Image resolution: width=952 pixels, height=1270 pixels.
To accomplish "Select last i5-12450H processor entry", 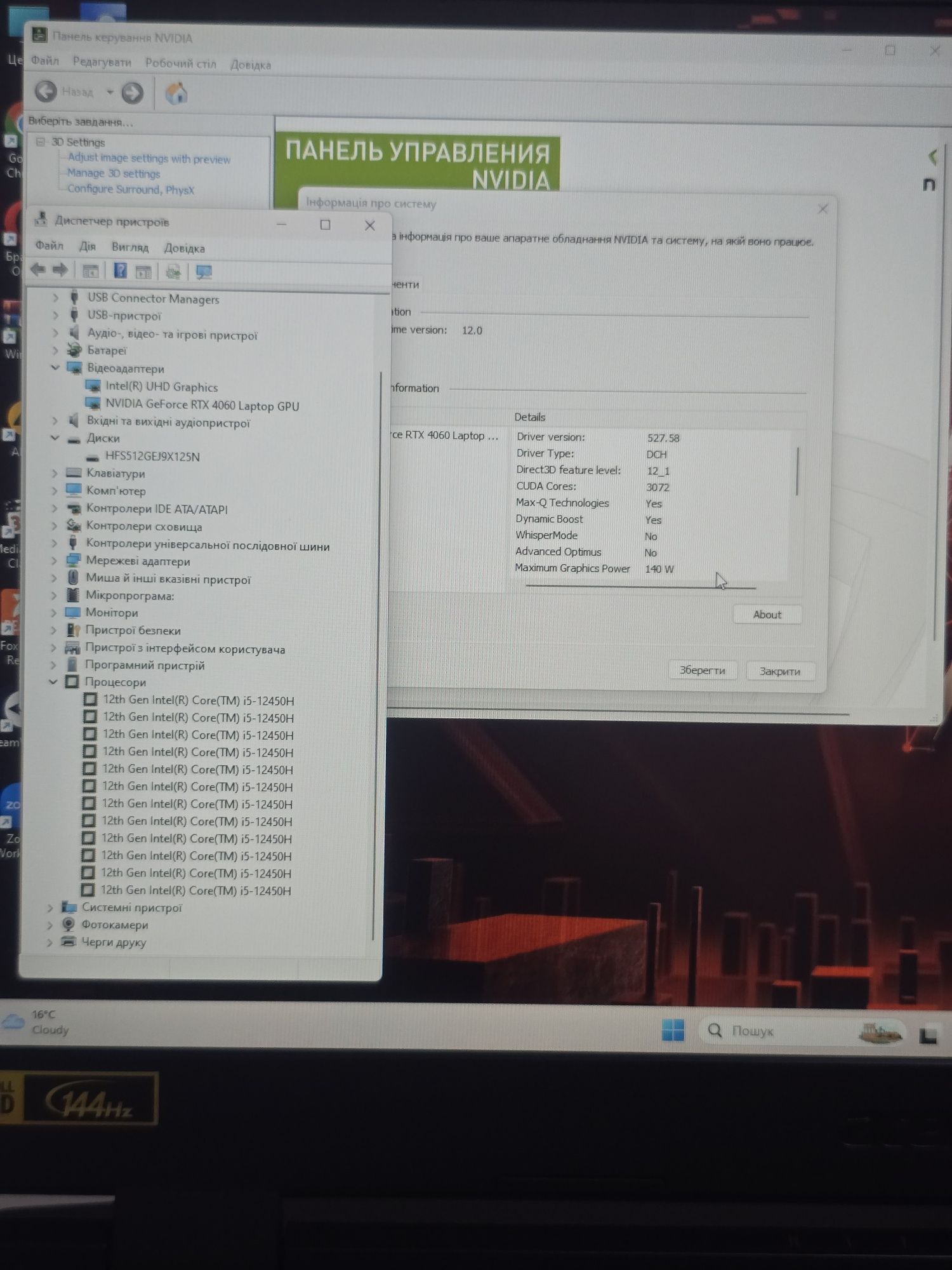I will click(195, 890).
